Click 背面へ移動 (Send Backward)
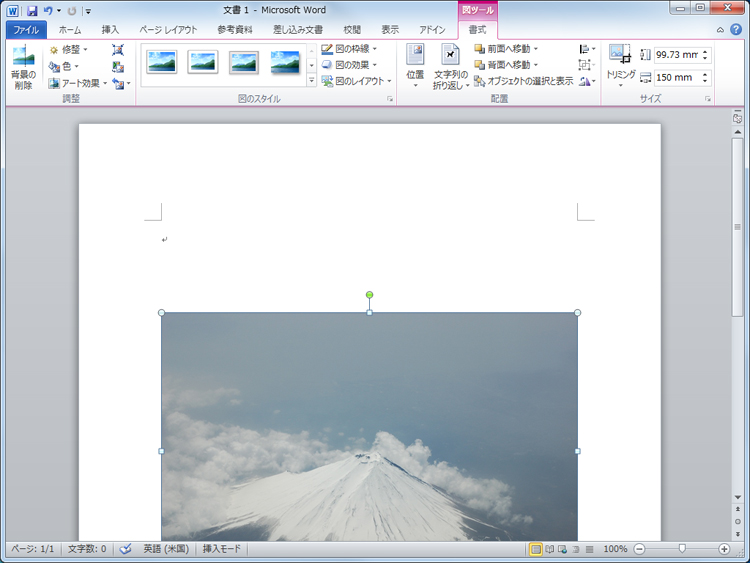 (505, 65)
